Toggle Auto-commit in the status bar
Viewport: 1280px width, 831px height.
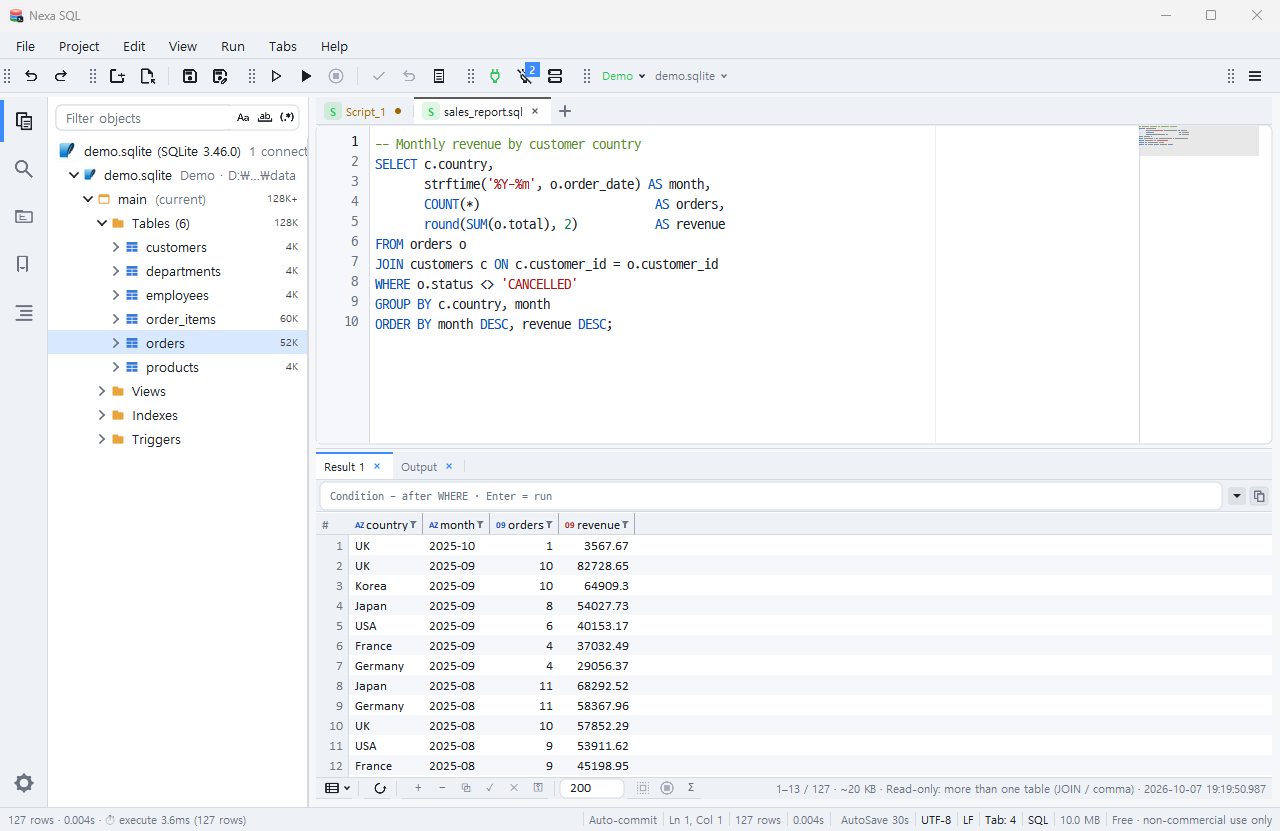[x=623, y=820]
